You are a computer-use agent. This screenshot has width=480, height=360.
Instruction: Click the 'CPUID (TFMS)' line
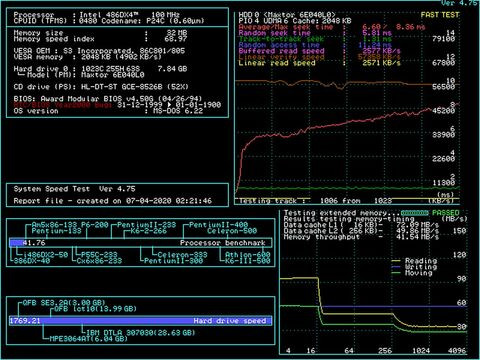109,21
